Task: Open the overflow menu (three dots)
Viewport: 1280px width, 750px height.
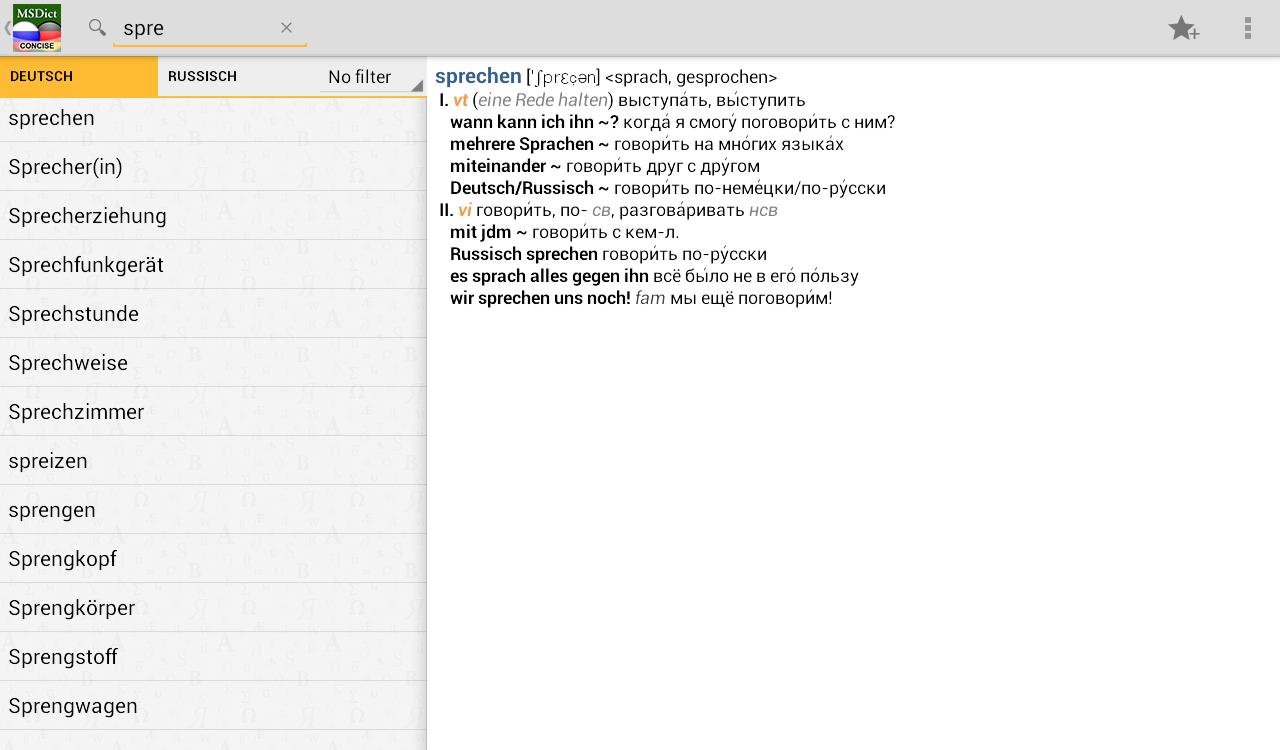Action: (1247, 28)
